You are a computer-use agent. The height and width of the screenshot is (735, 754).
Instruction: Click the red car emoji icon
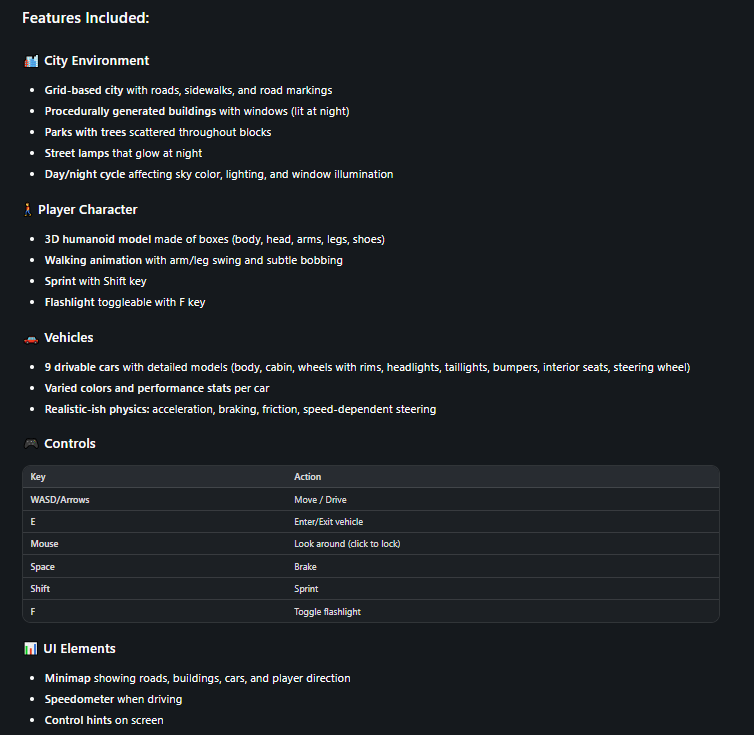31,339
